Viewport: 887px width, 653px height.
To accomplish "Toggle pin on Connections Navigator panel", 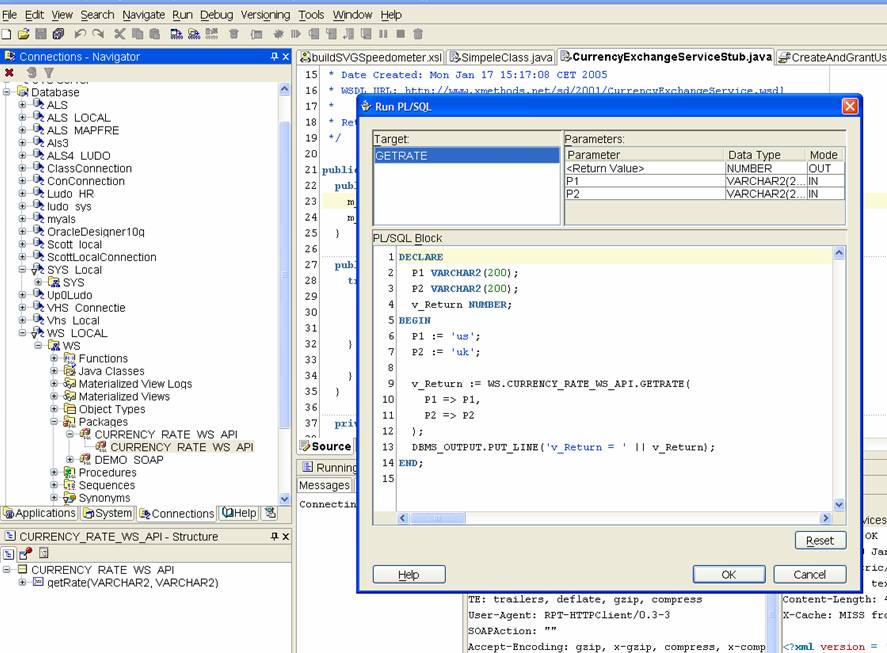I will 274,57.
